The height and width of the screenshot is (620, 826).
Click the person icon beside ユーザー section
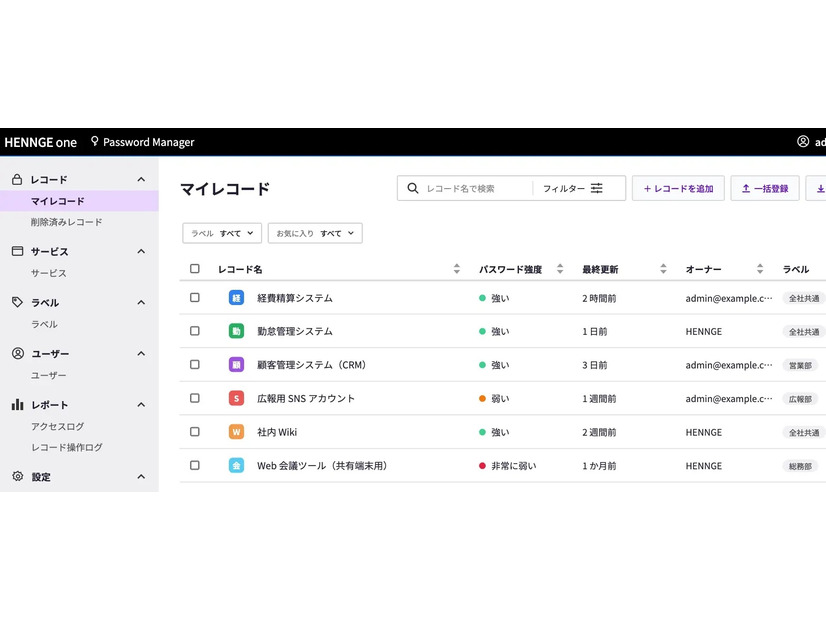[x=17, y=353]
